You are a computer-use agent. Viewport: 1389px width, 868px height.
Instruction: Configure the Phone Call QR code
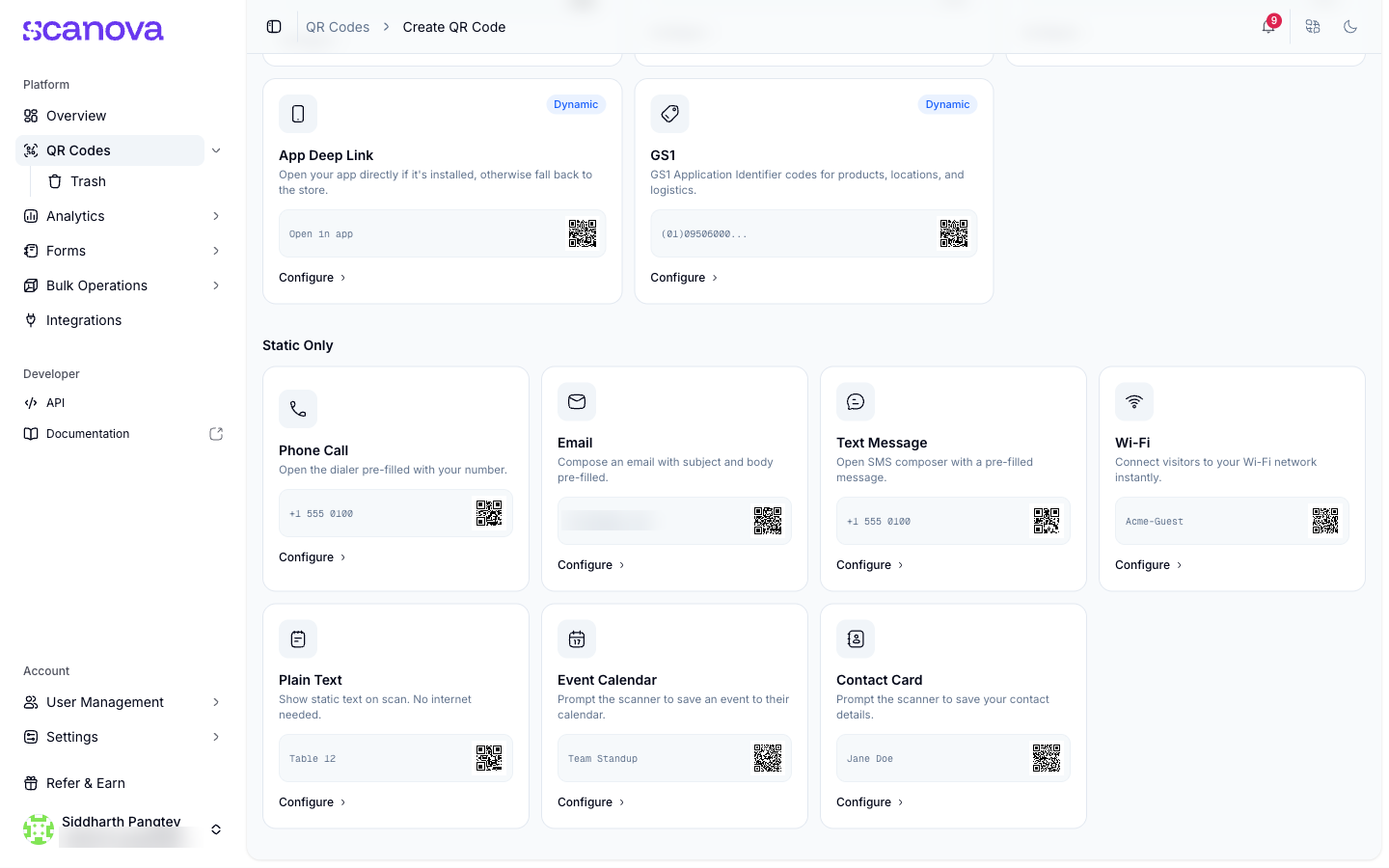pos(313,557)
